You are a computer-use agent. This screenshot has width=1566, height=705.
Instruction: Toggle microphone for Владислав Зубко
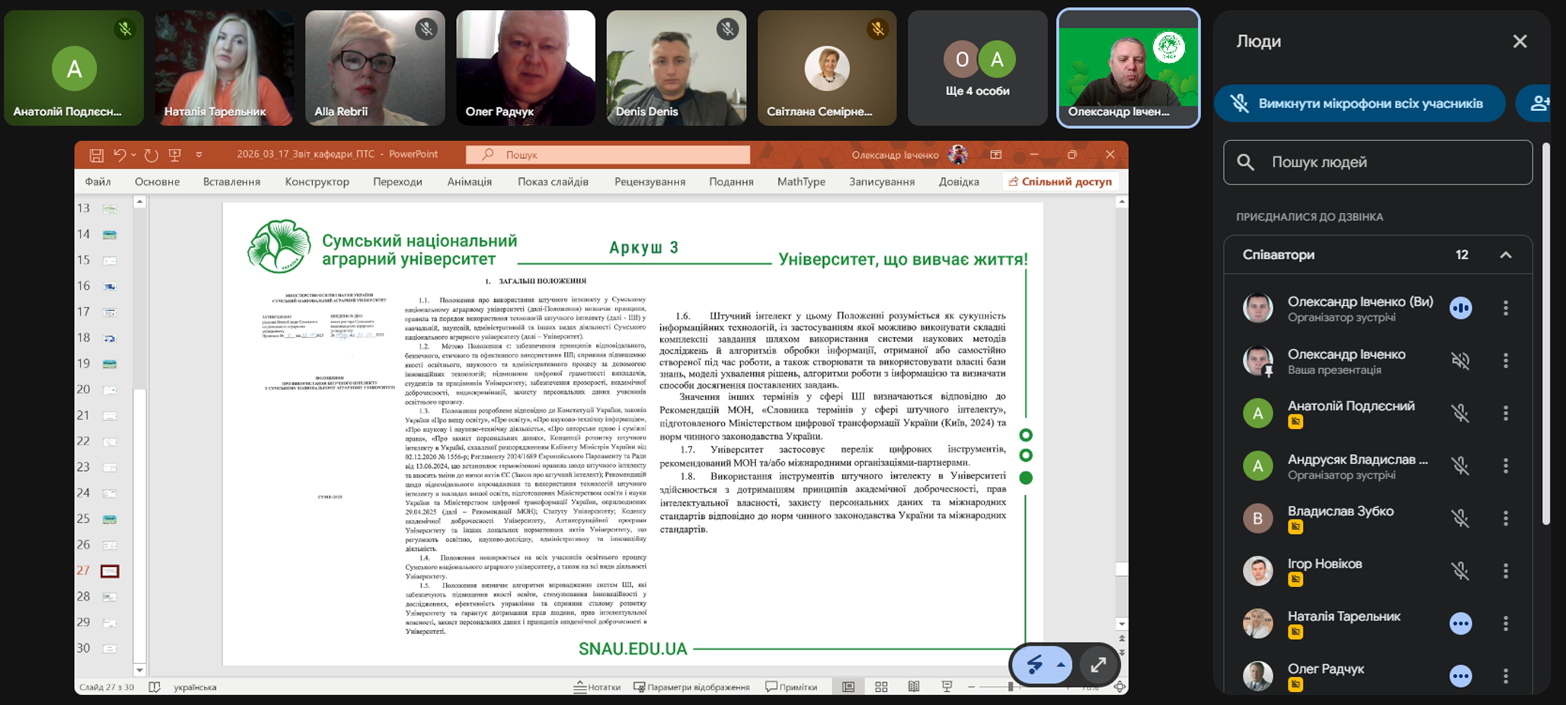pyautogui.click(x=1460, y=518)
